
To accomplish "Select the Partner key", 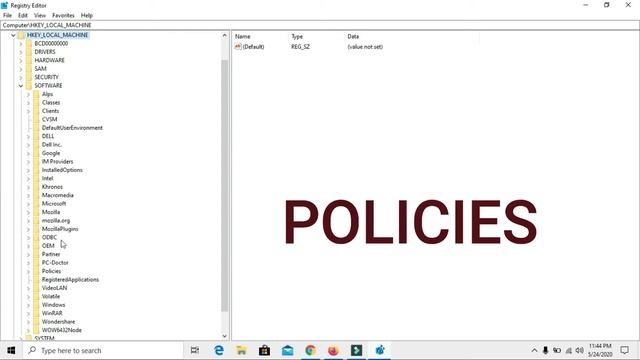I will (51, 254).
